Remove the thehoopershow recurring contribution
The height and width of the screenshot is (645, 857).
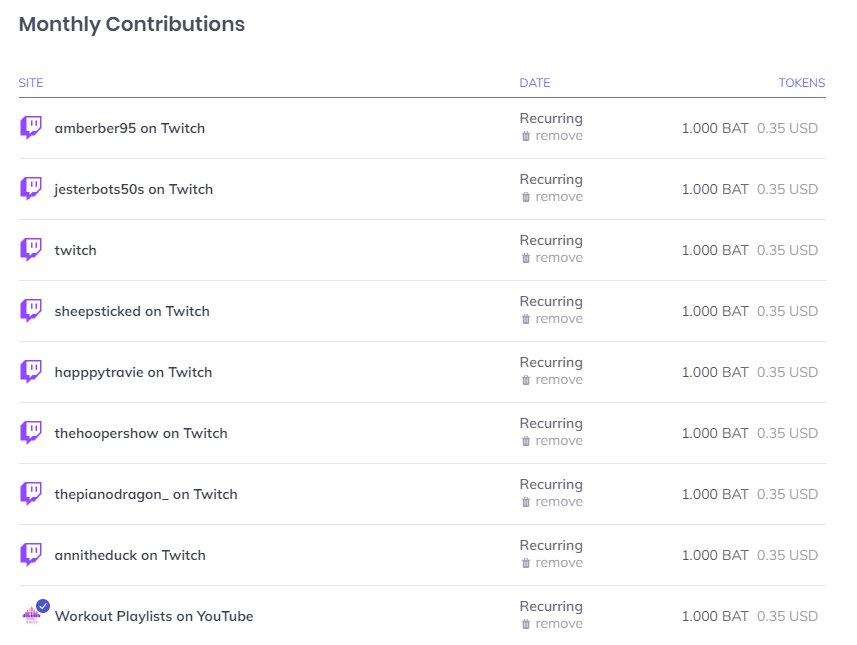click(552, 441)
